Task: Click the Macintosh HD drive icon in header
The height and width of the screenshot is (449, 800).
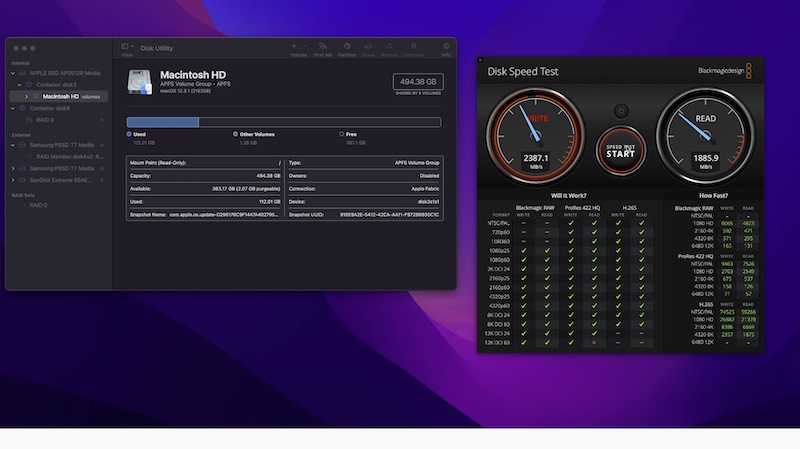Action: coord(139,82)
